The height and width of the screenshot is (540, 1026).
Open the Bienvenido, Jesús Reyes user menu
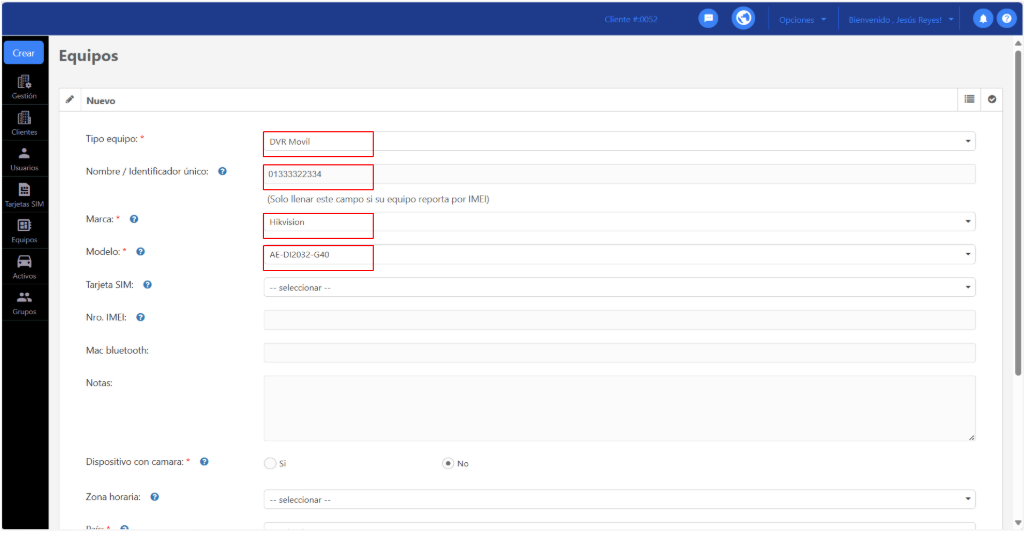[900, 20]
